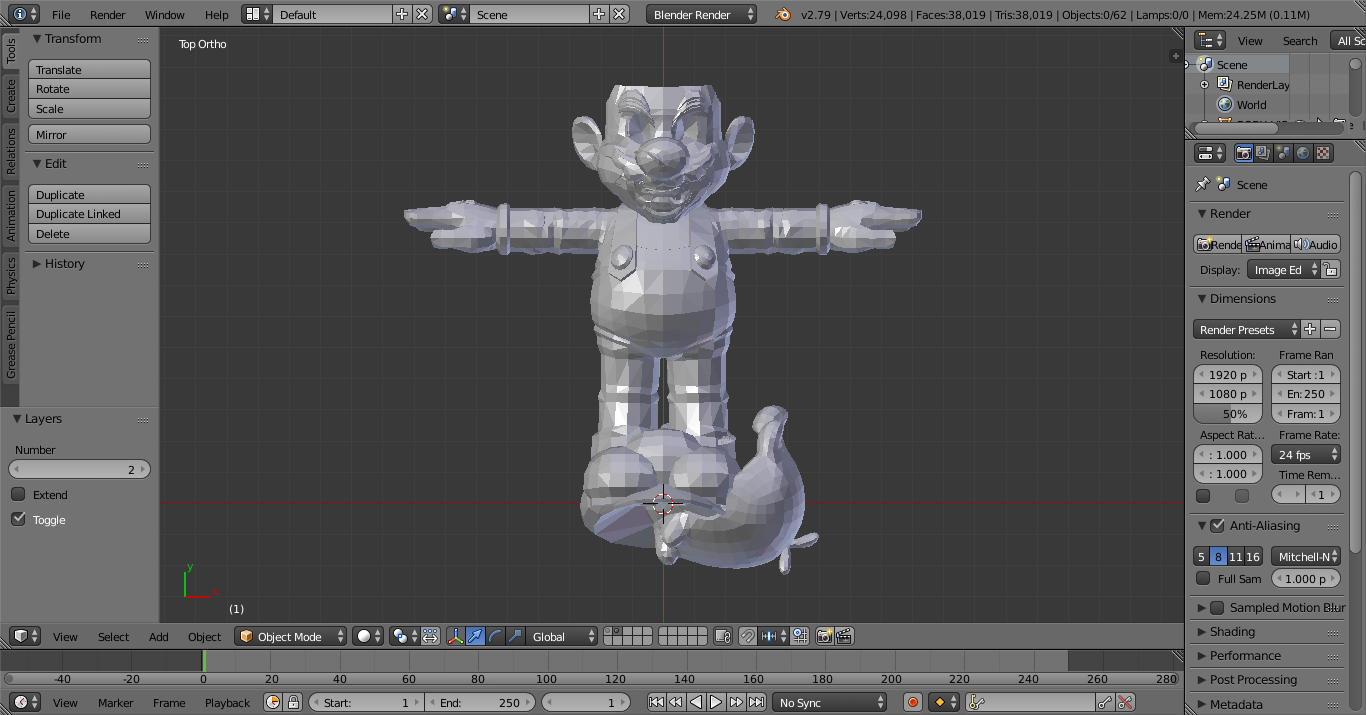Open the Render Presets dropdown
Screen dimensions: 1366x715
pyautogui.click(x=1247, y=329)
